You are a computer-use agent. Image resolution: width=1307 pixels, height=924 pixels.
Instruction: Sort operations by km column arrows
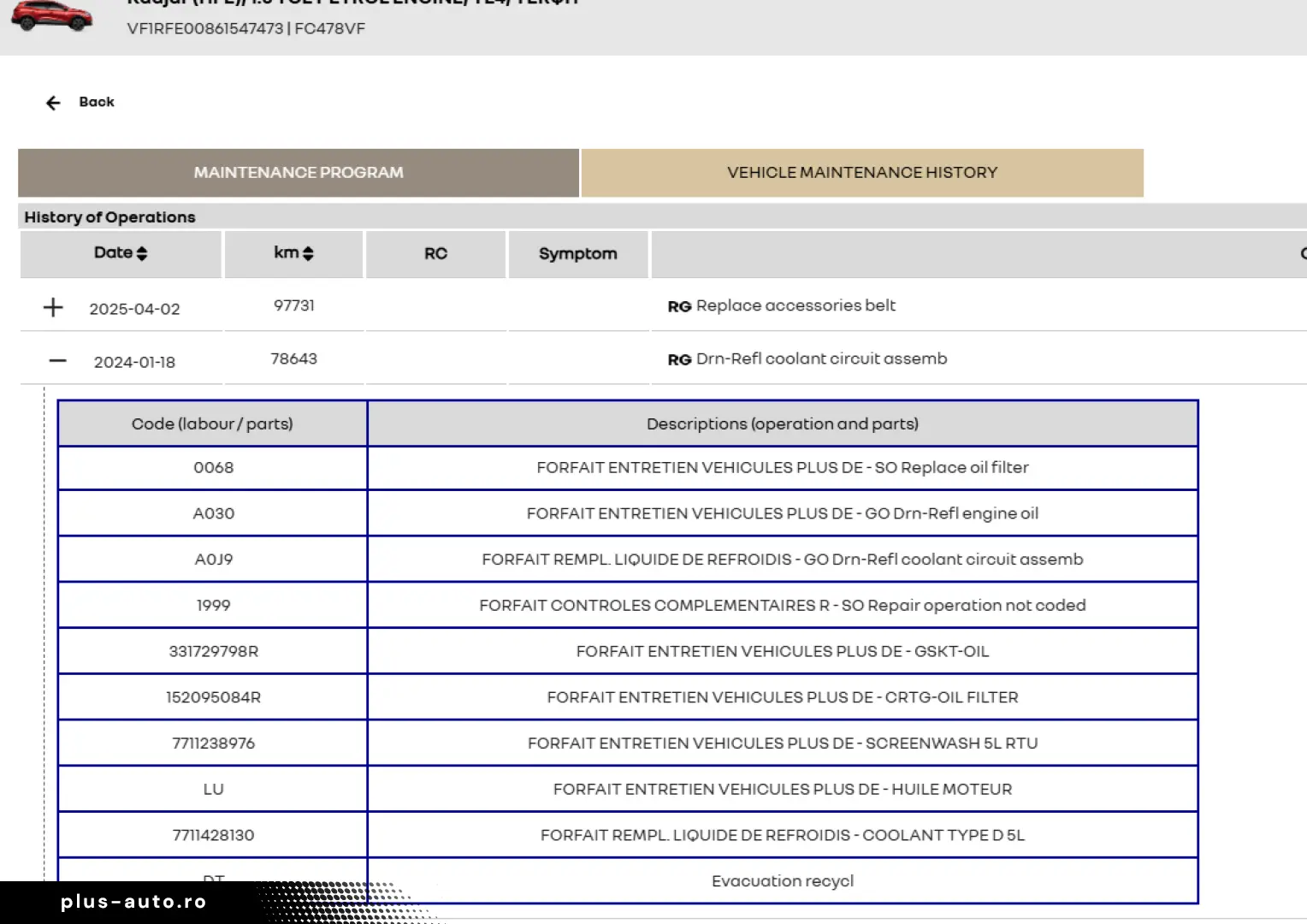[308, 253]
